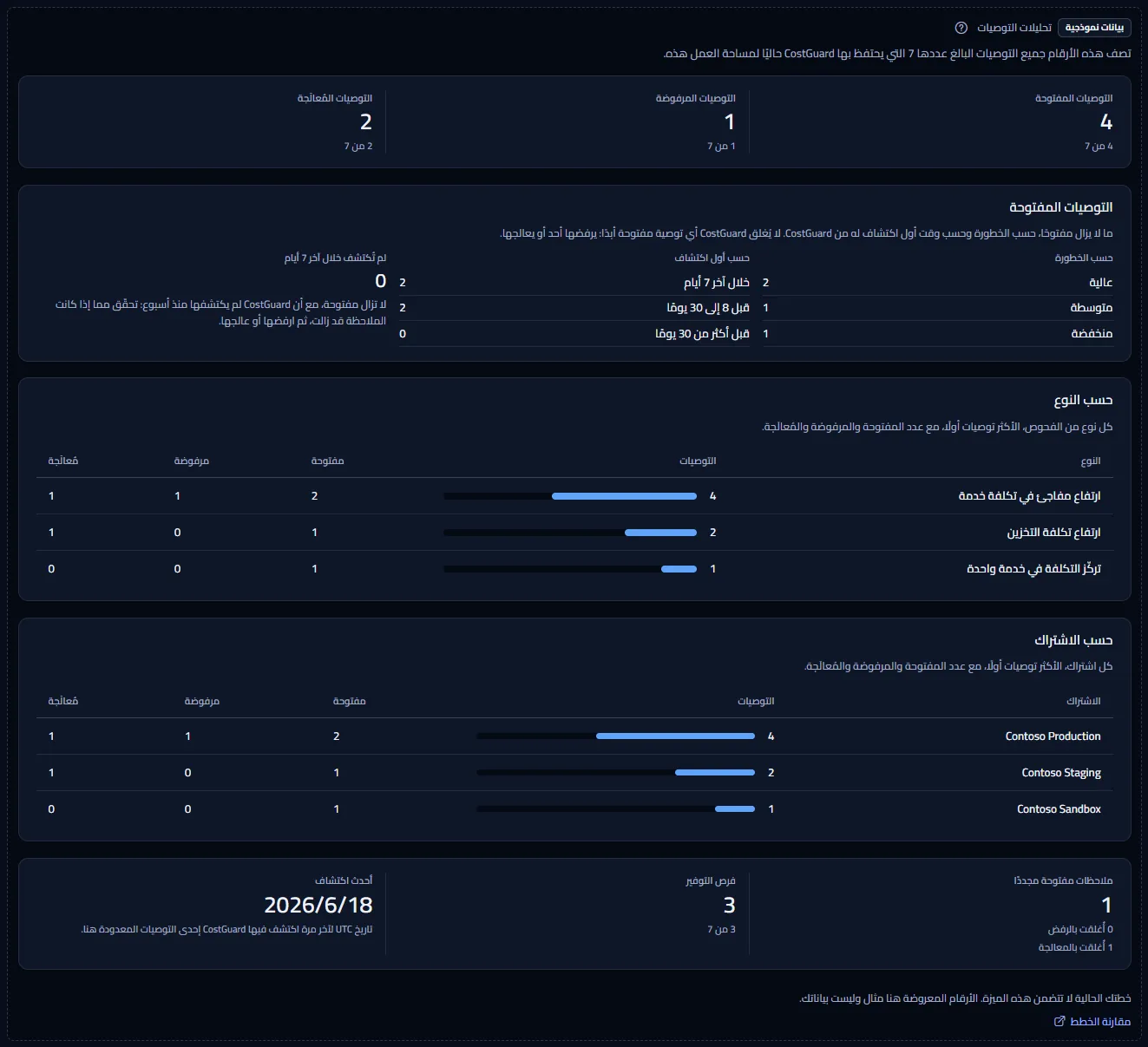Click the الاشتراك column header

click(x=1084, y=701)
